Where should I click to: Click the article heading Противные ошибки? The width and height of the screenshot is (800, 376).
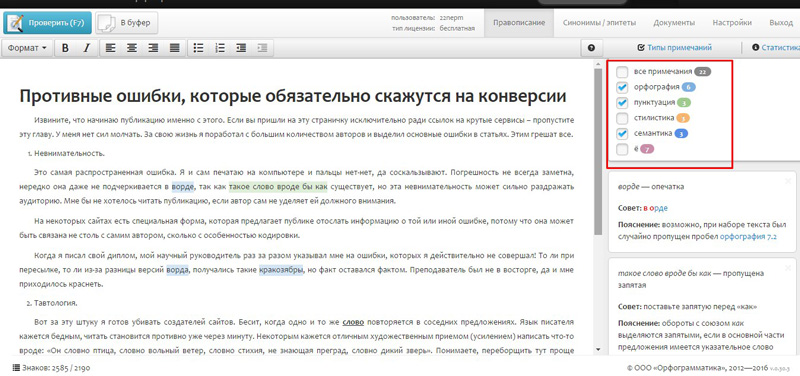click(292, 96)
